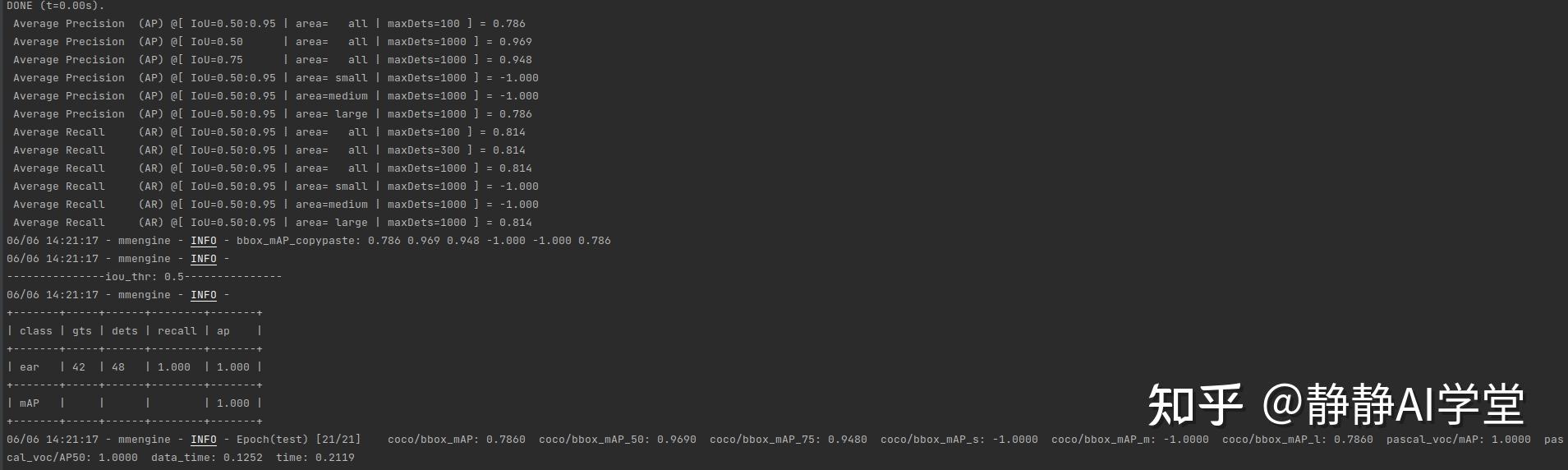Click the INFO link on the Epoch(test) line
1568x470 pixels.
click(204, 440)
